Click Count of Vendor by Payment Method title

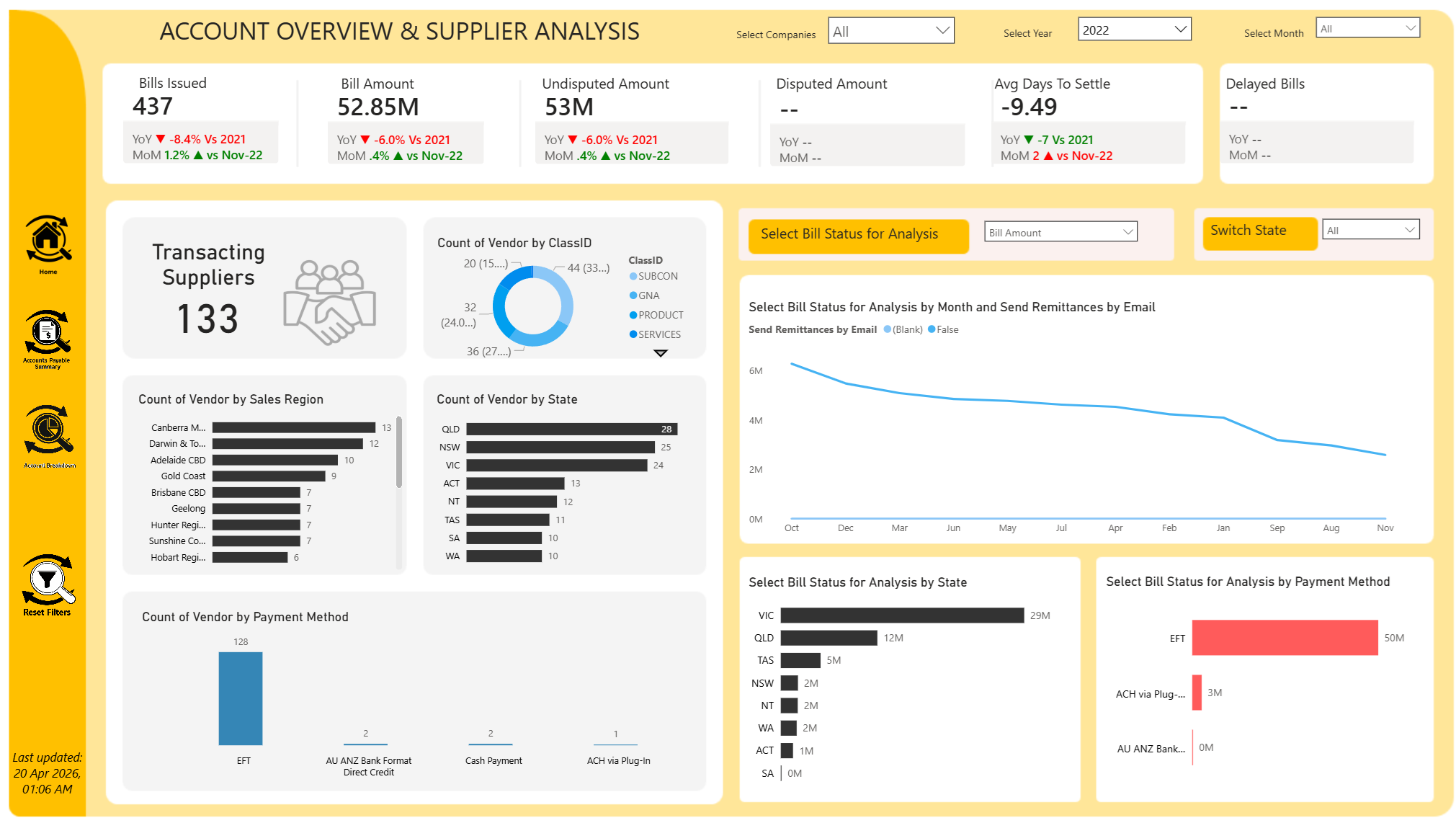[245, 617]
